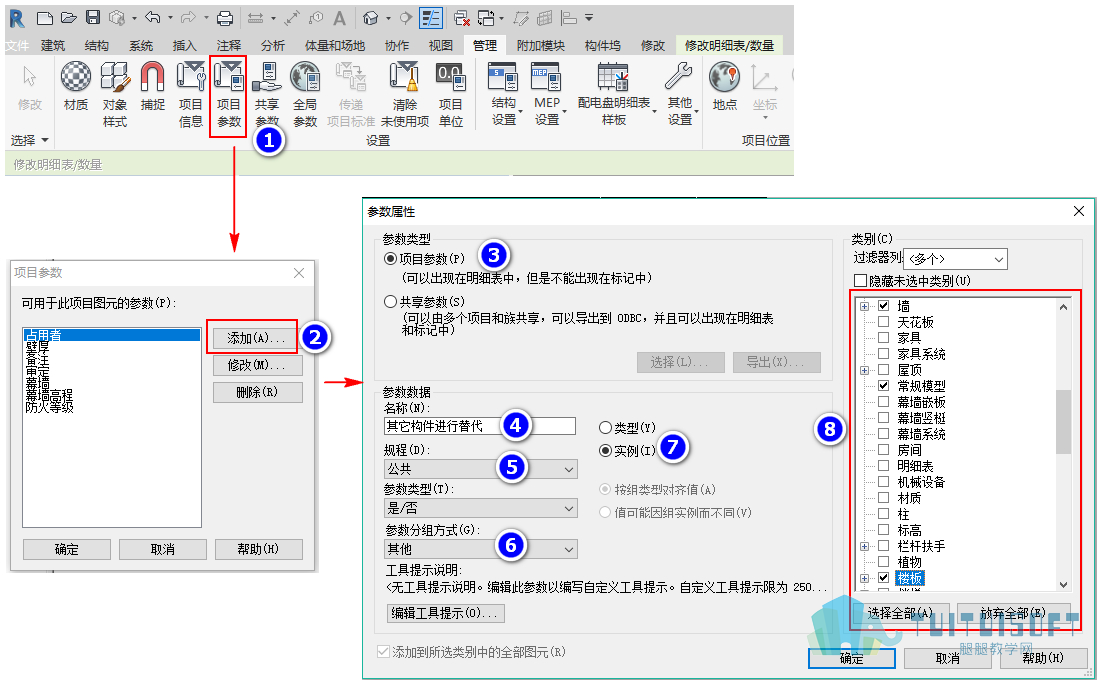The height and width of the screenshot is (680, 1097).
Task: Switch to the 建筑 ribbon tab
Action: tap(53, 45)
